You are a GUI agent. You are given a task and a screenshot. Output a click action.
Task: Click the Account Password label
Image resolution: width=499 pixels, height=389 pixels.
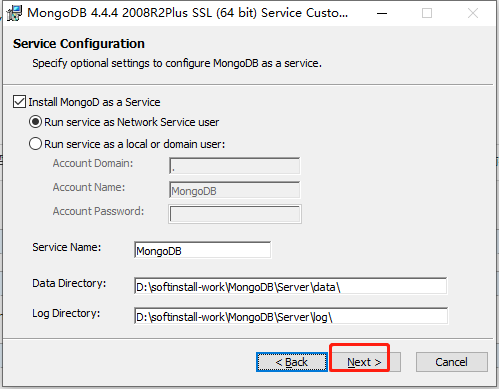point(98,211)
